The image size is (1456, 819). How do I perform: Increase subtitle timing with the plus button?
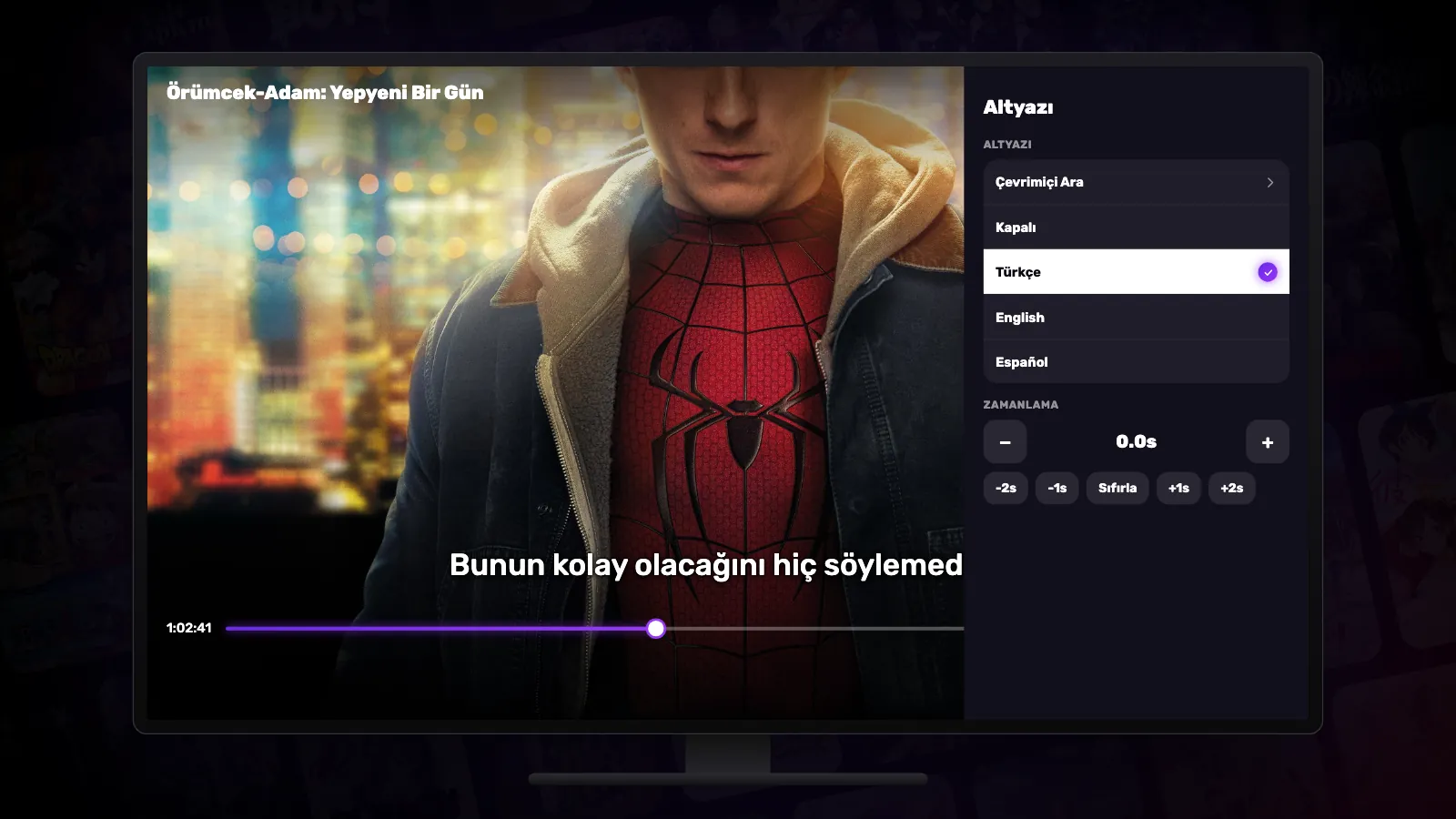tap(1268, 442)
